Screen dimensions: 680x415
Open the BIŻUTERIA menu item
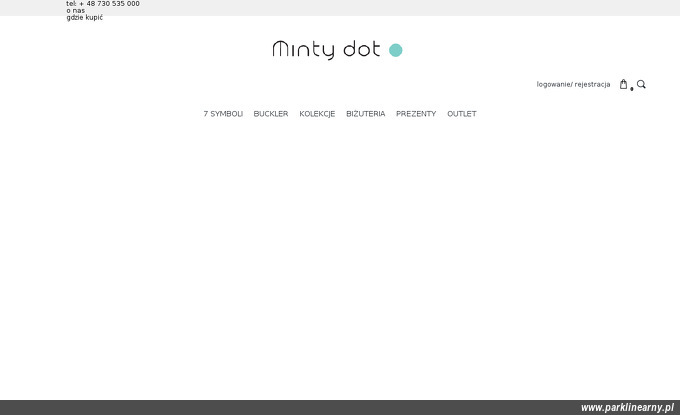[x=366, y=114]
